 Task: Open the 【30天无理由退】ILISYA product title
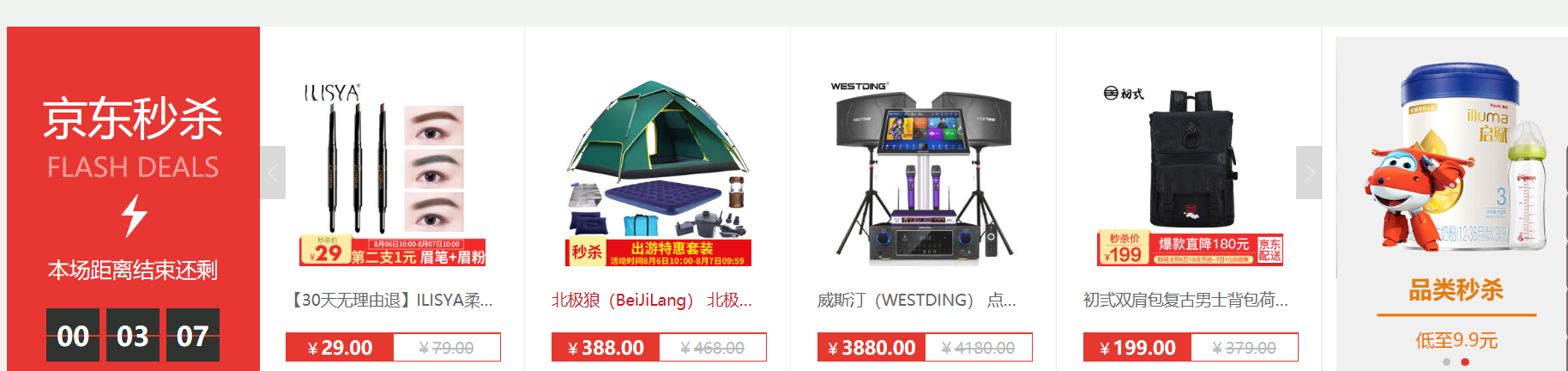click(393, 300)
